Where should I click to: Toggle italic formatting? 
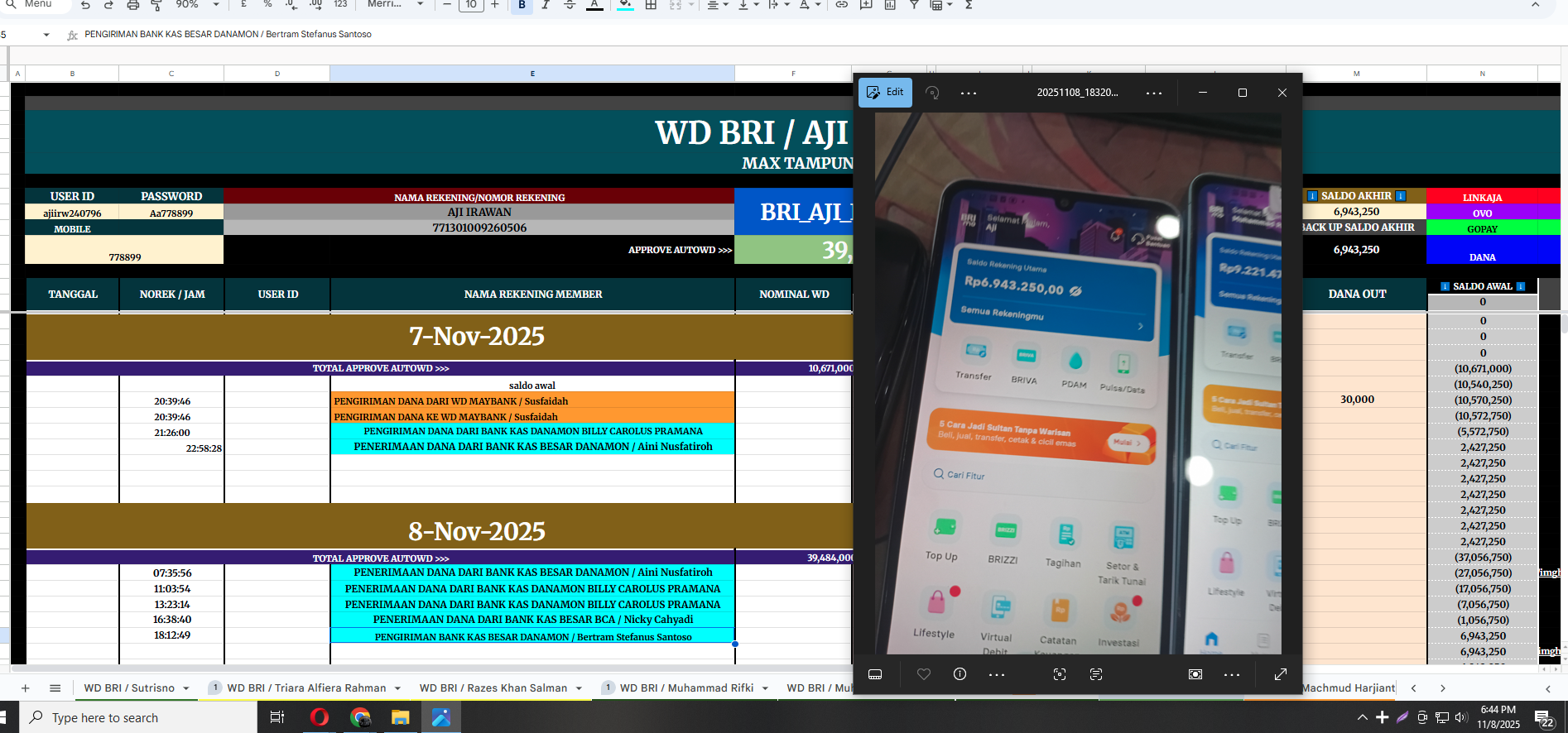pyautogui.click(x=546, y=5)
